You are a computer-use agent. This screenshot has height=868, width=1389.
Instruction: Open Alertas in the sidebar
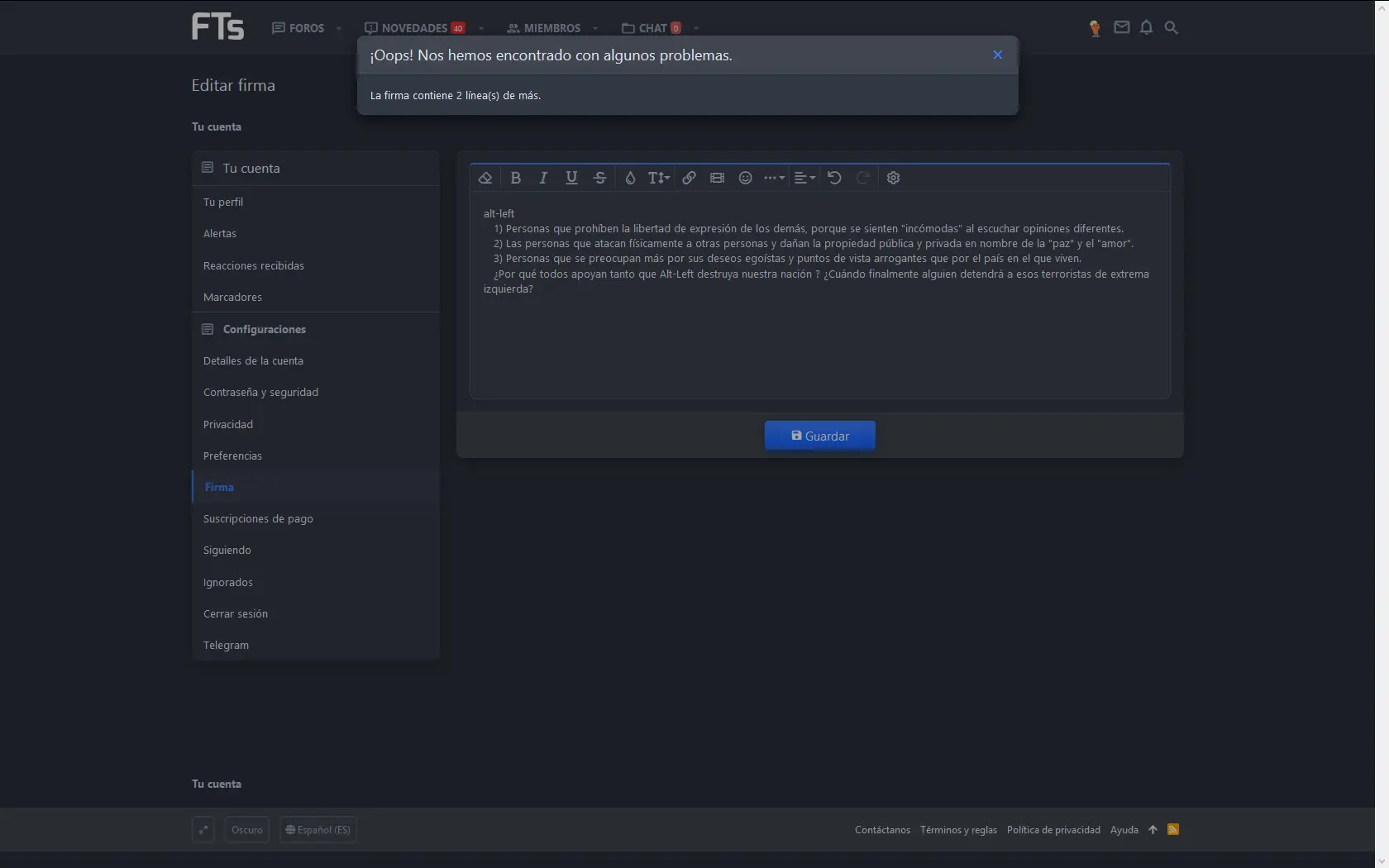[x=315, y=233]
